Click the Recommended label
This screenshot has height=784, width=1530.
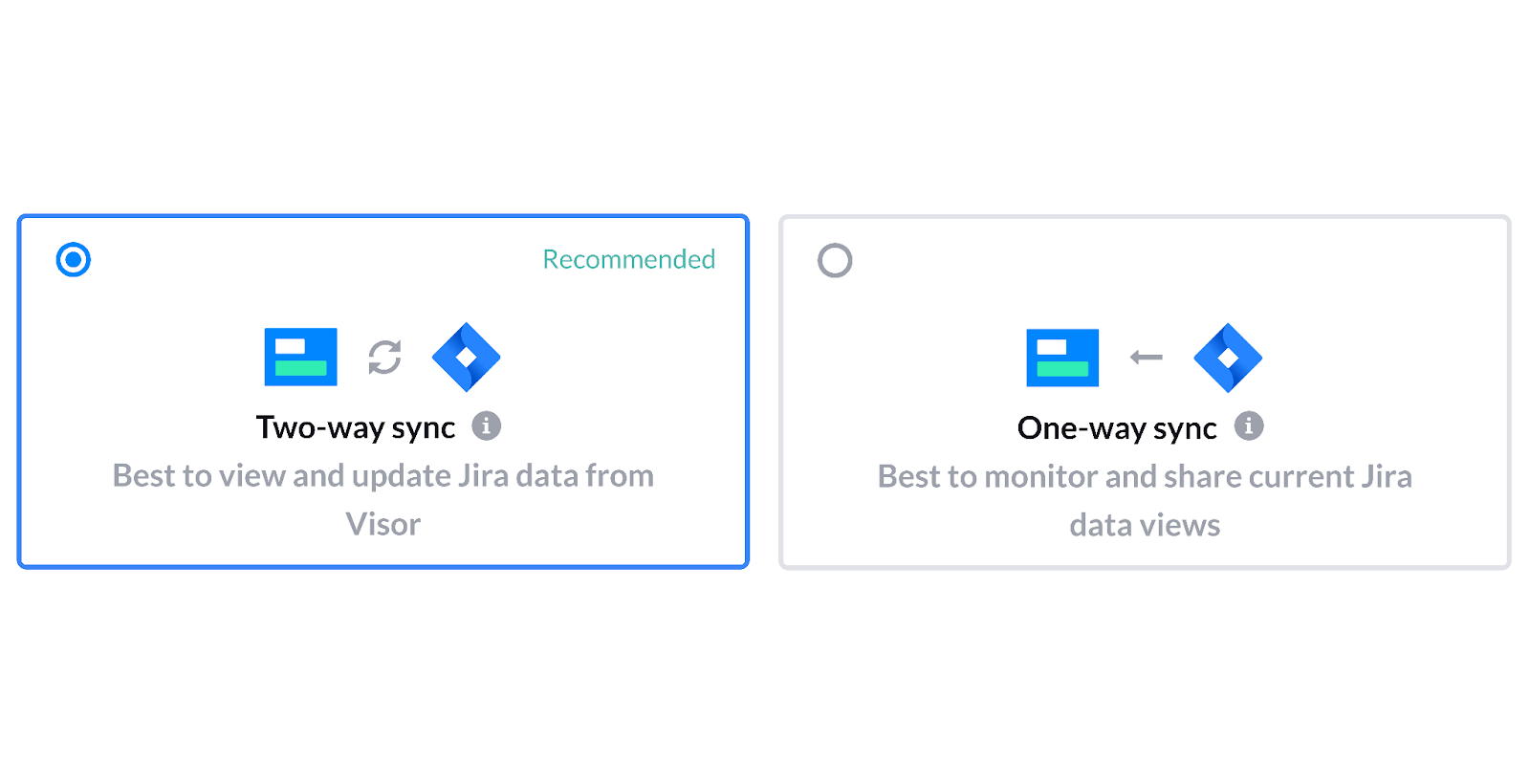[629, 259]
